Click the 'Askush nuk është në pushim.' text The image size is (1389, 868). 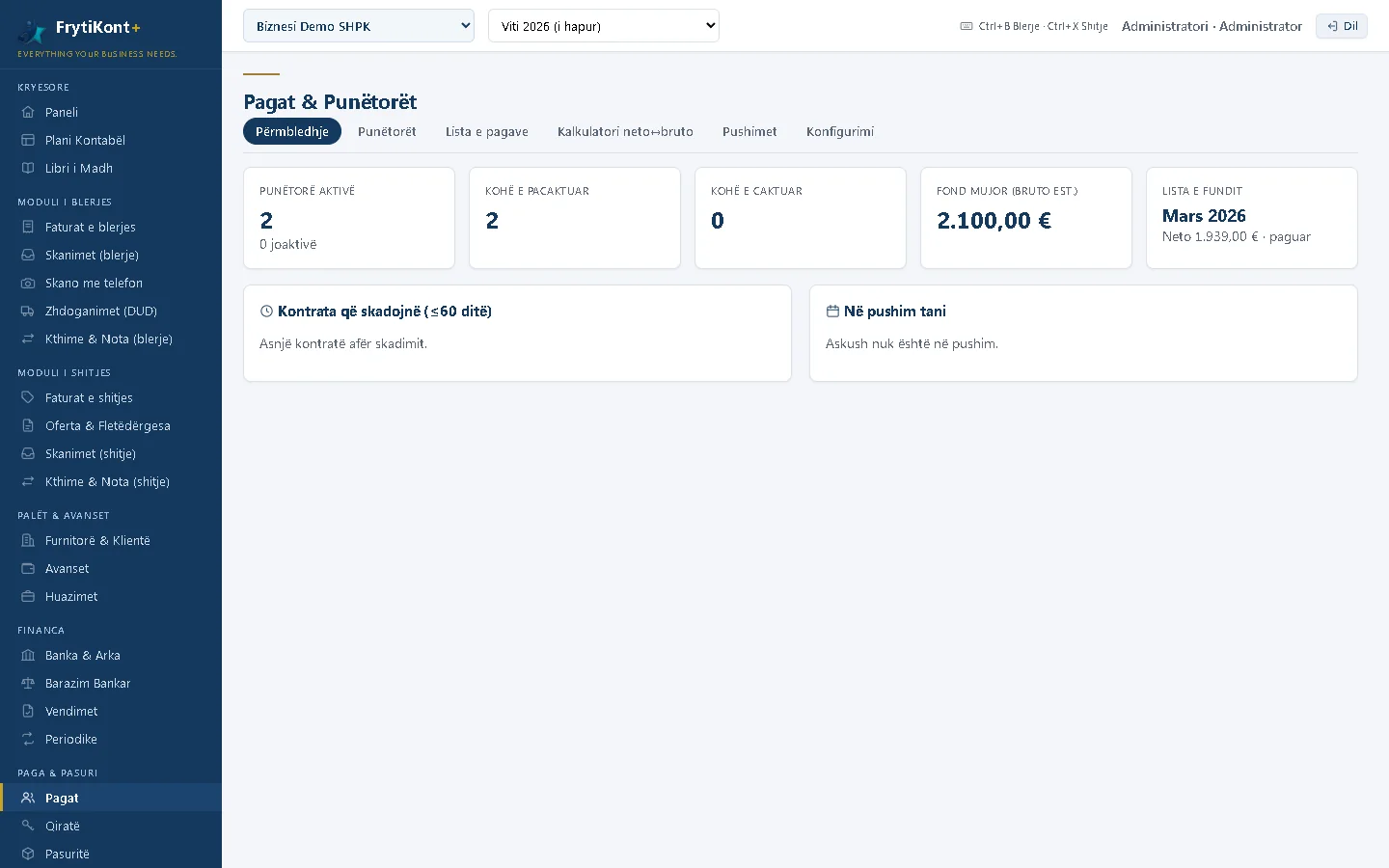tap(912, 343)
